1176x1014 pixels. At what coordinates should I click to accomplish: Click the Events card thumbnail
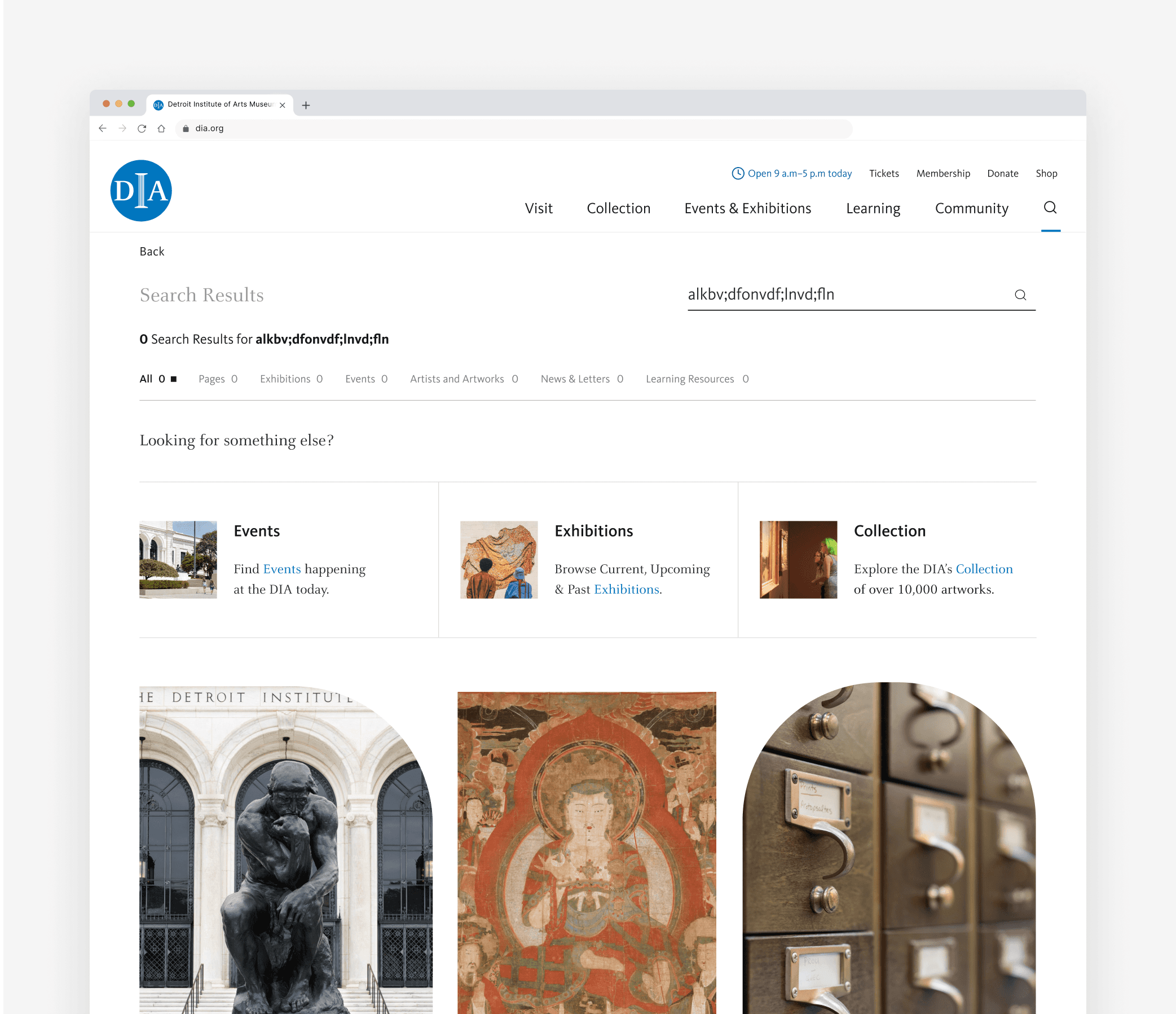[178, 559]
